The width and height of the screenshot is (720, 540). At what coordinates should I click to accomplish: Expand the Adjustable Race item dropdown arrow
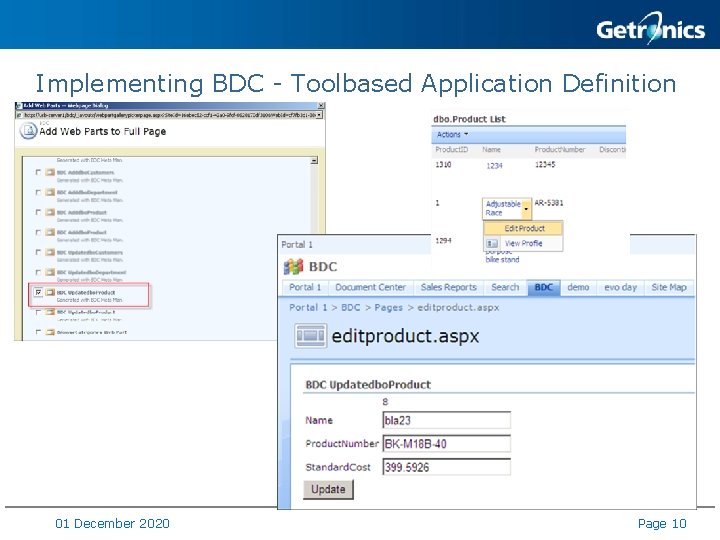tap(526, 209)
